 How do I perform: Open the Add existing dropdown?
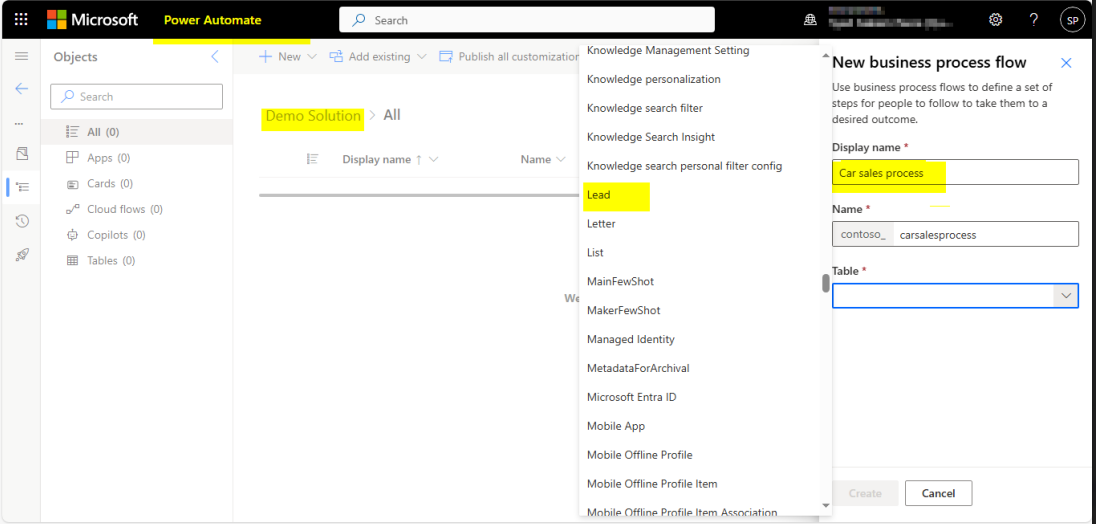[x=378, y=57]
